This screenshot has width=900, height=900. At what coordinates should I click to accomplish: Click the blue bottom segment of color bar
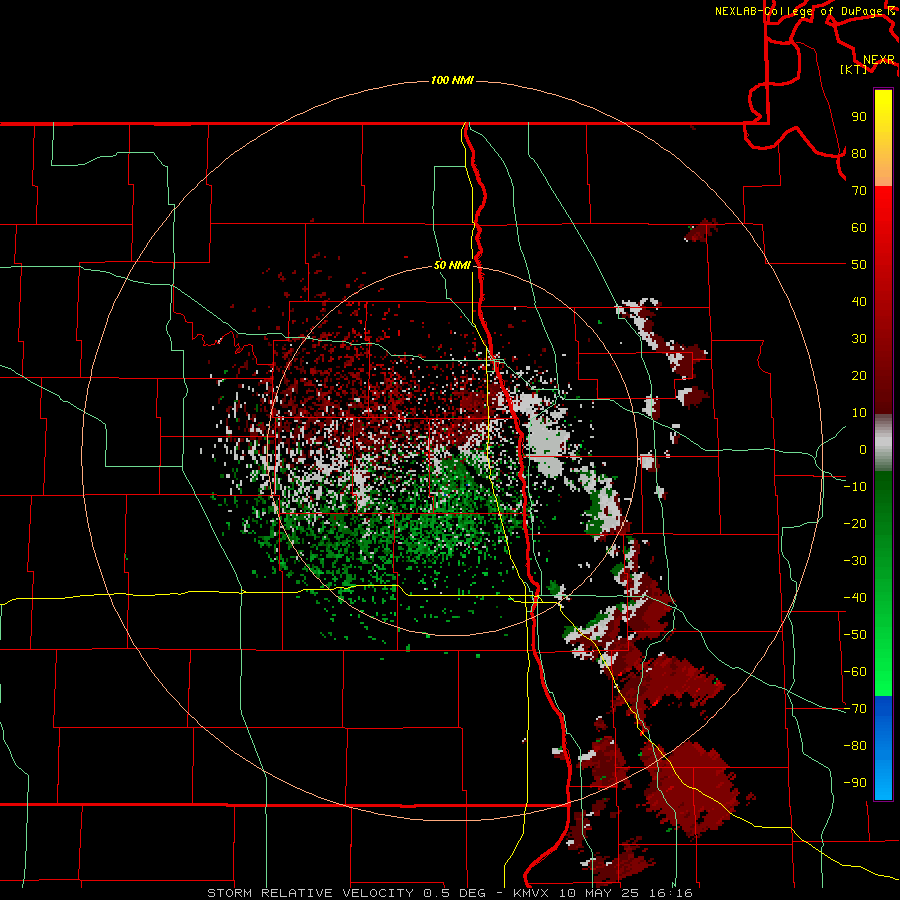pos(883,748)
